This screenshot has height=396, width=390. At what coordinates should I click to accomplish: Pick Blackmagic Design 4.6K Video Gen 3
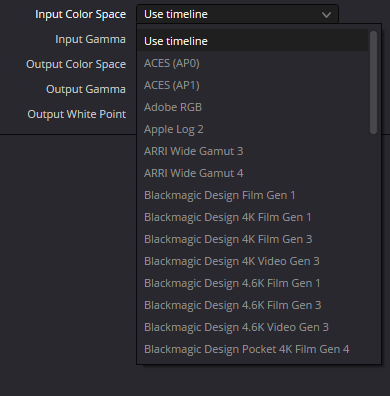pos(252,327)
